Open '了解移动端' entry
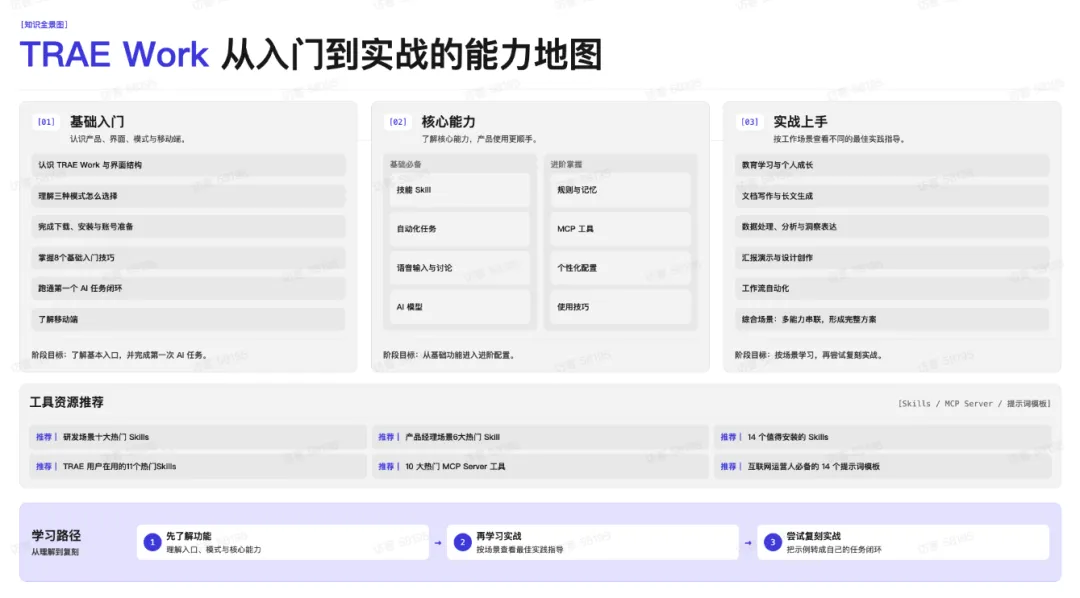The width and height of the screenshot is (1080, 598). click(x=188, y=320)
